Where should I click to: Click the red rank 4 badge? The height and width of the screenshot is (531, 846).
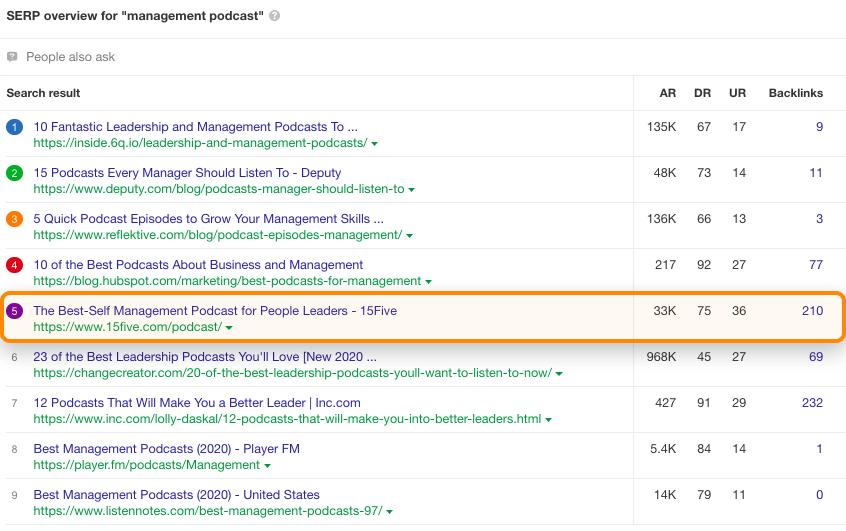(x=14, y=265)
